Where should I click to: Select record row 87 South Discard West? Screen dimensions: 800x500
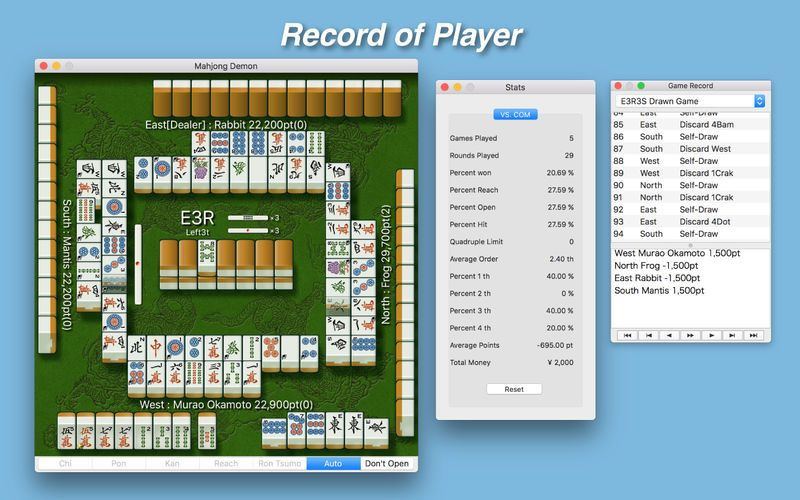pos(690,149)
